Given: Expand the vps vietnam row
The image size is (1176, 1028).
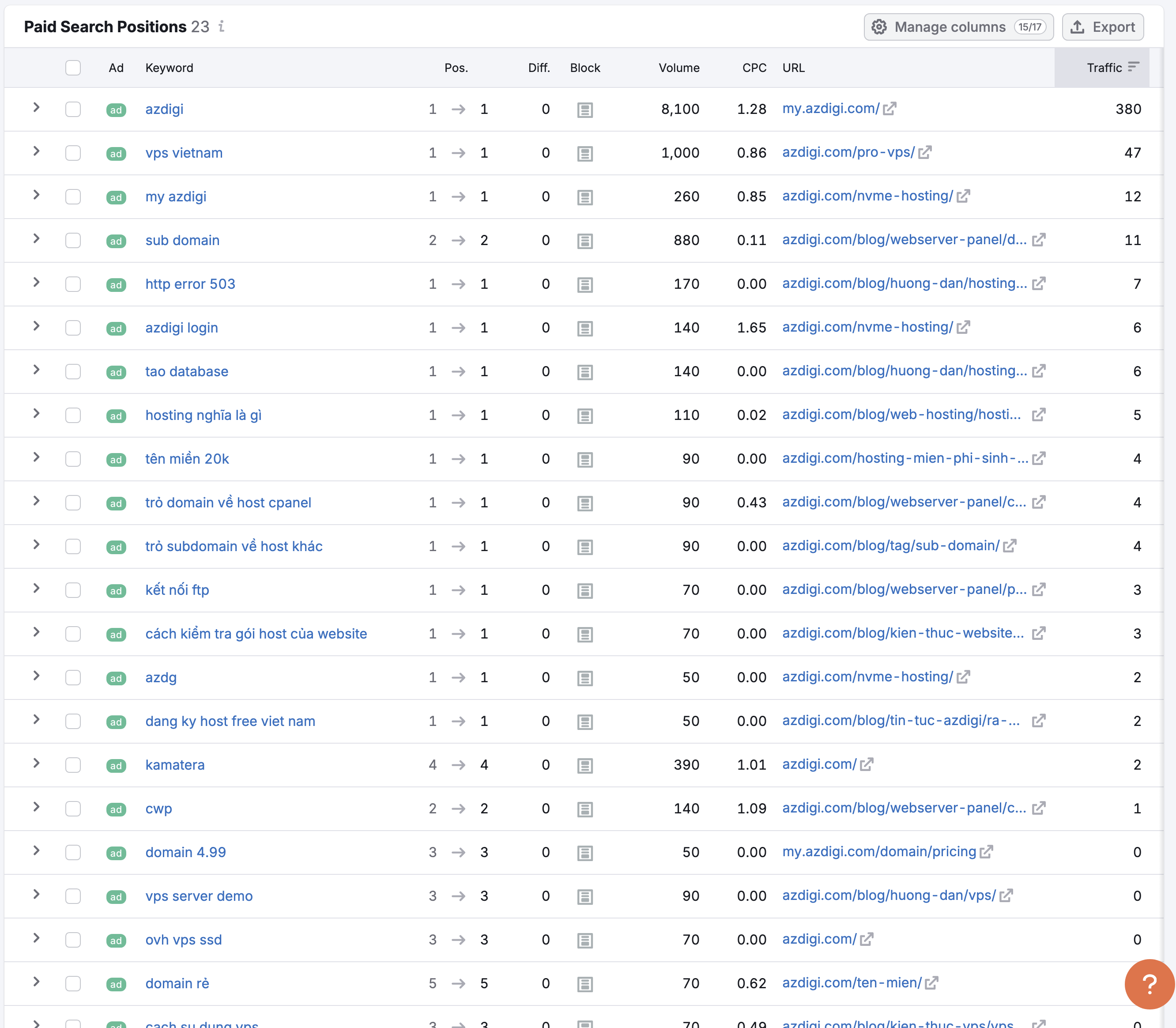Looking at the screenshot, I should point(36,151).
